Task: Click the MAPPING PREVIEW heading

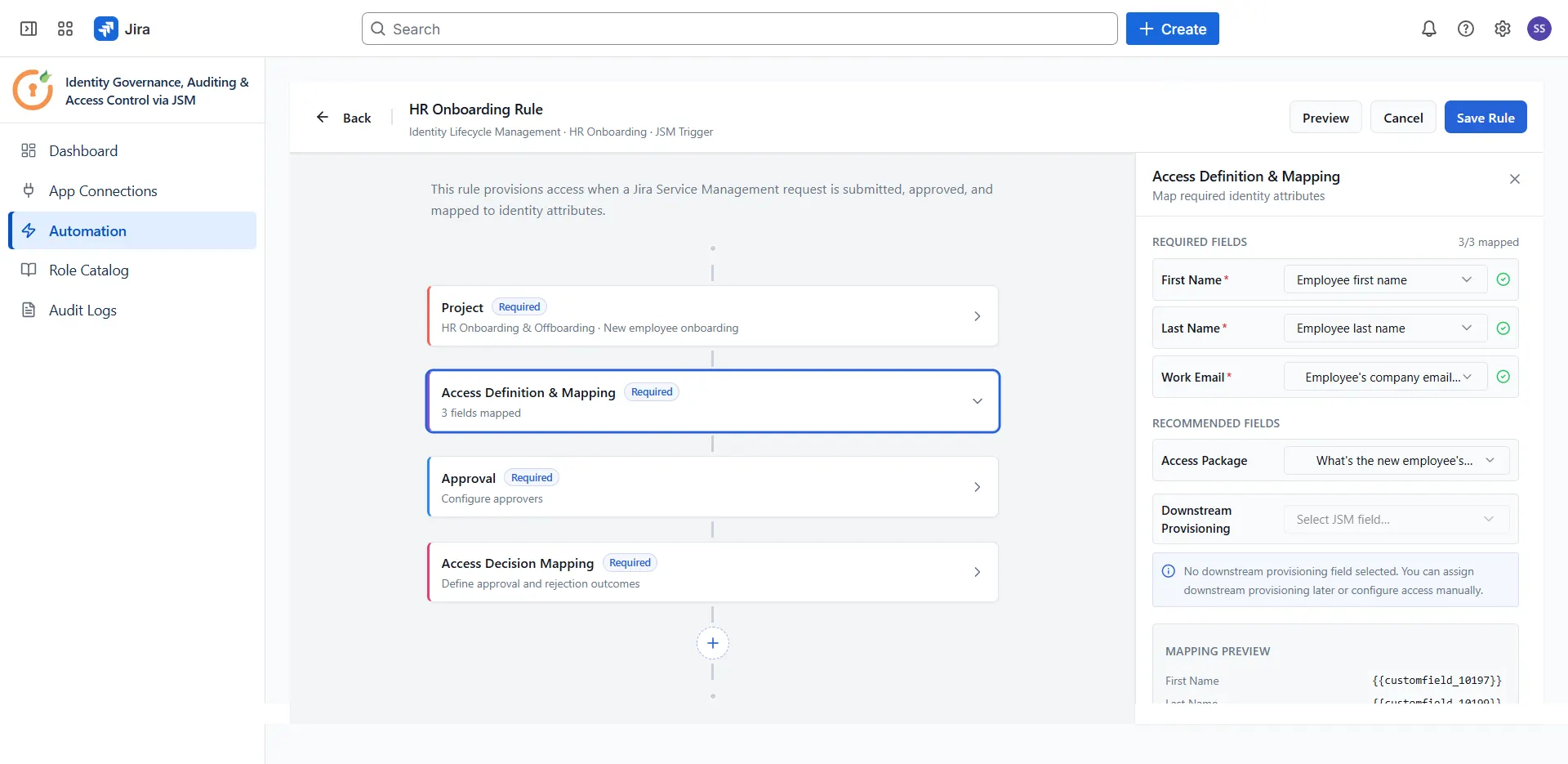Action: 1218,651
